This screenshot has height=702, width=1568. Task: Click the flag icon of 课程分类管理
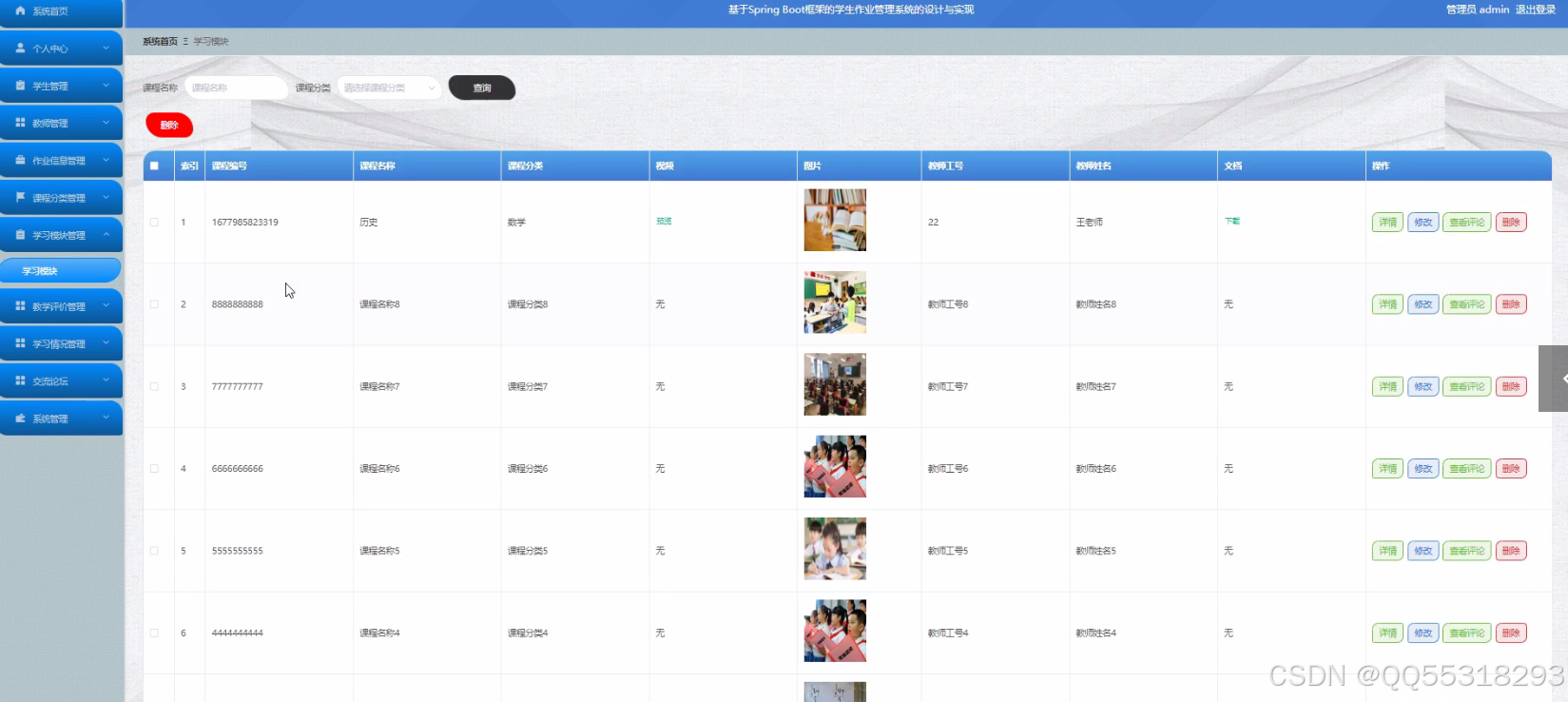click(20, 197)
